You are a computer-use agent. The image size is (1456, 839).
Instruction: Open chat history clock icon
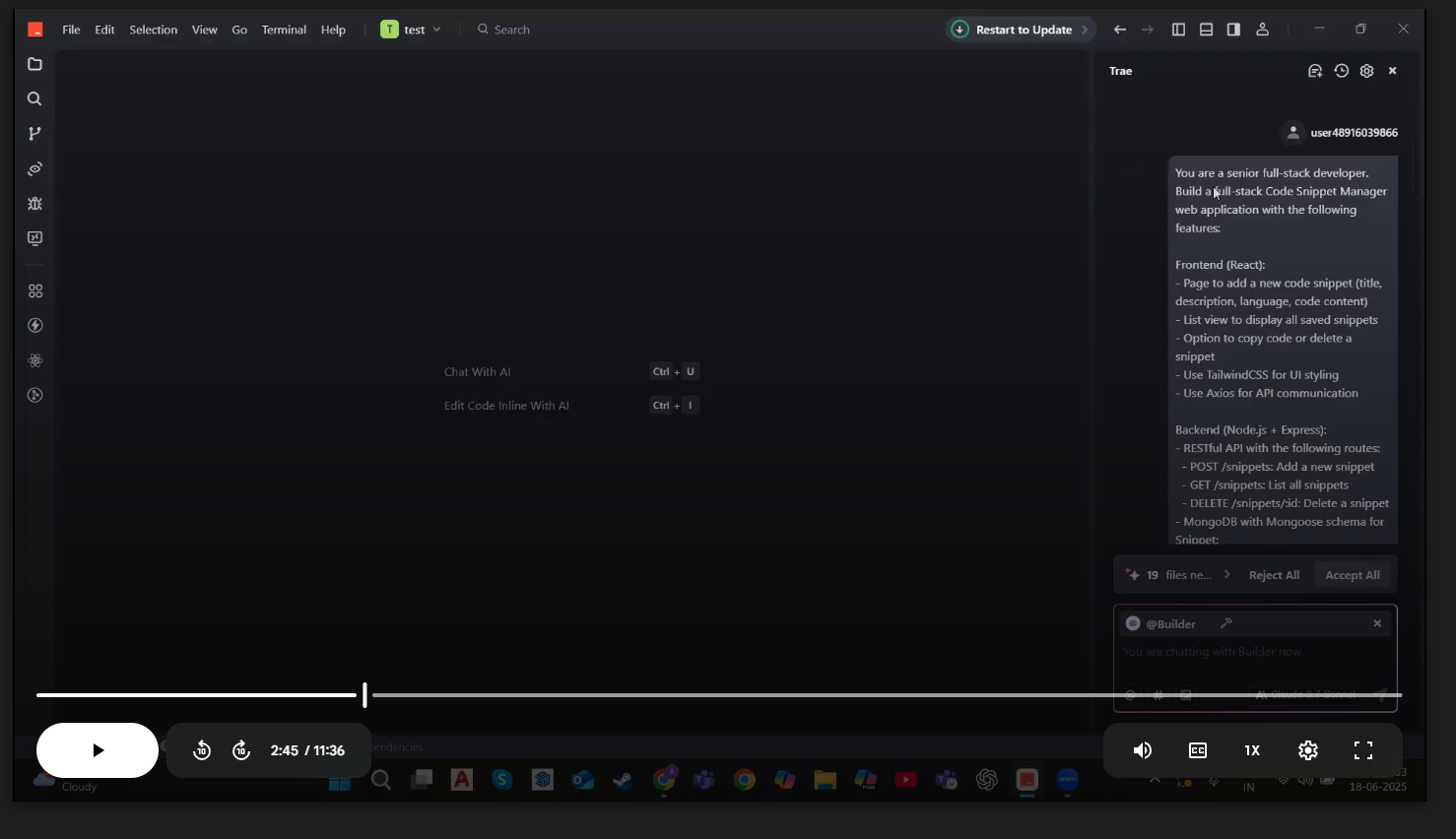[1341, 71]
